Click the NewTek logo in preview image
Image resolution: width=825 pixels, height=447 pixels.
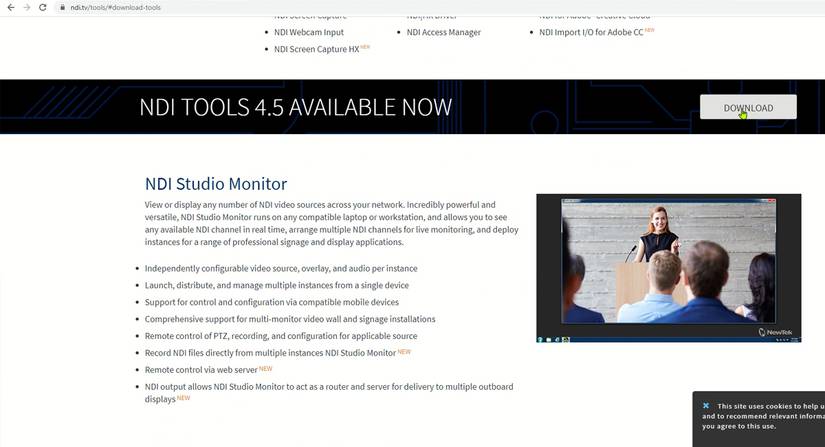tap(775, 332)
